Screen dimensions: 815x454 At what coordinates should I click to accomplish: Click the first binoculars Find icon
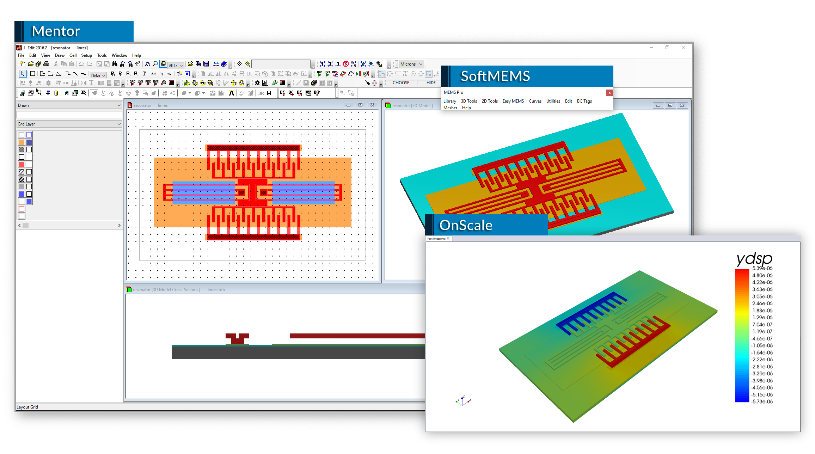coord(115,64)
